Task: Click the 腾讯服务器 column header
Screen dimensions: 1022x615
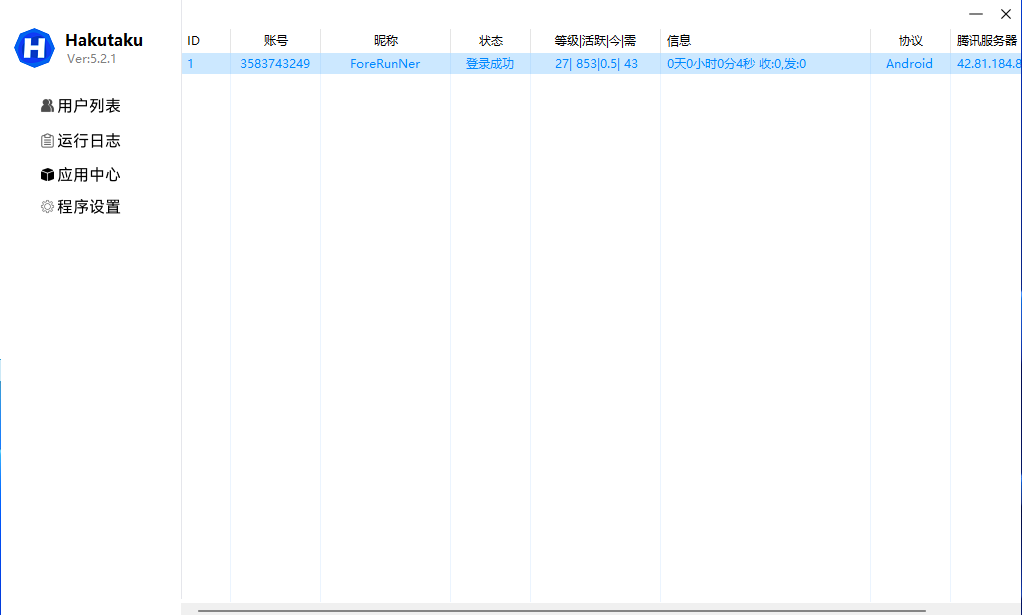Action: coord(986,41)
